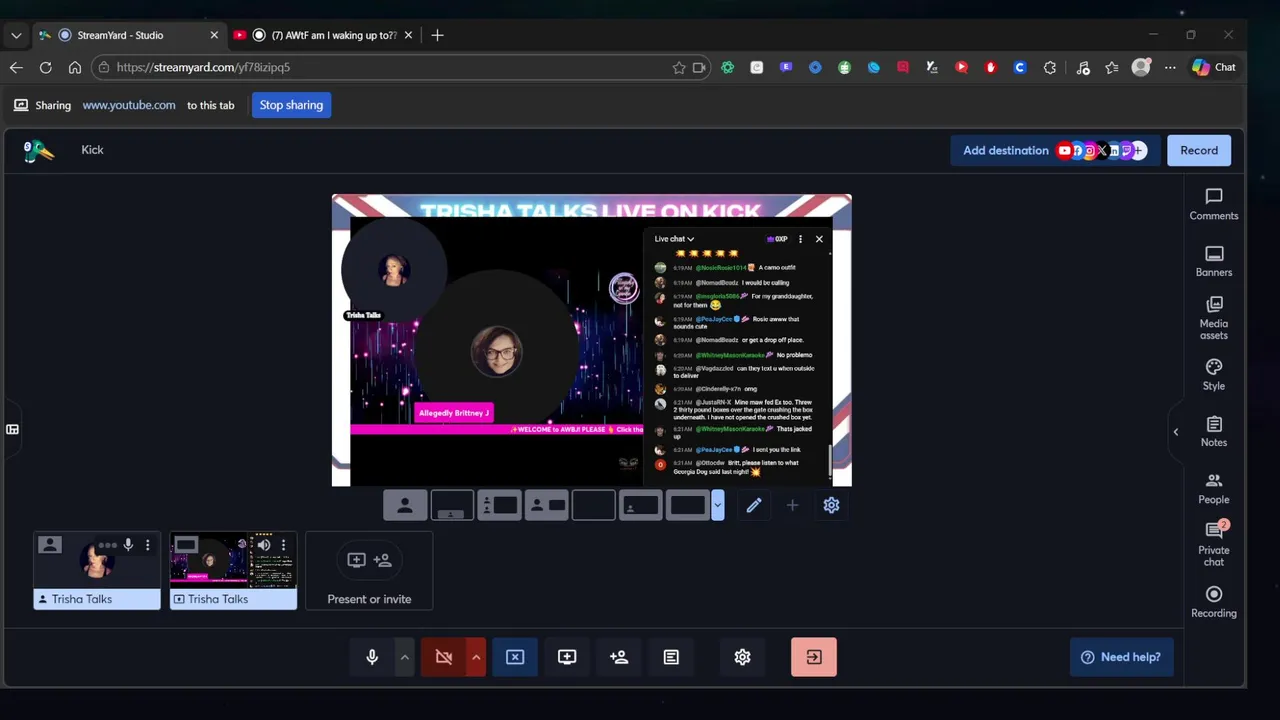Open Private chat panel
The width and height of the screenshot is (1280, 720).
pos(1214,543)
